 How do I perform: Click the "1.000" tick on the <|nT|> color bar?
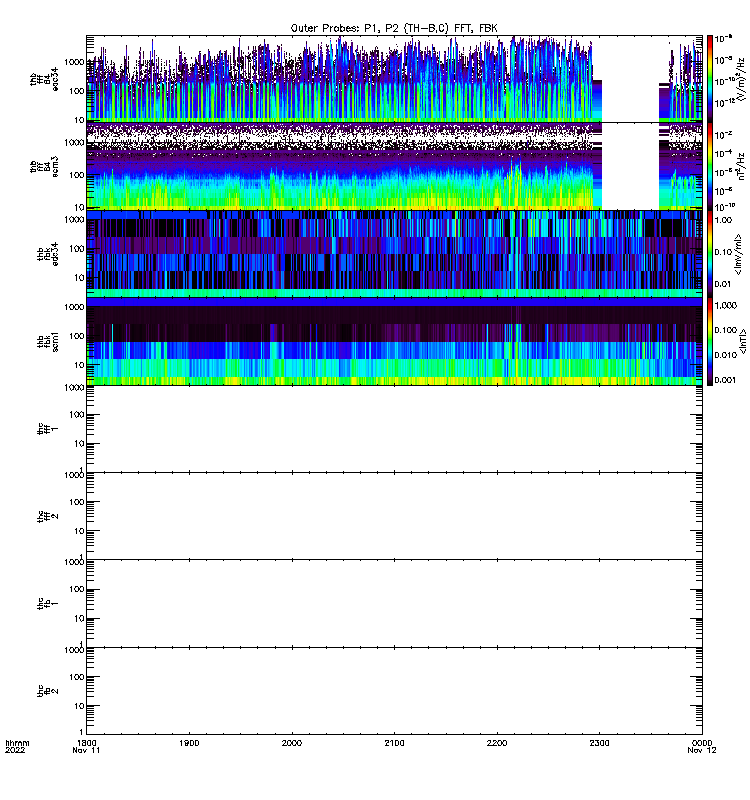tap(726, 306)
